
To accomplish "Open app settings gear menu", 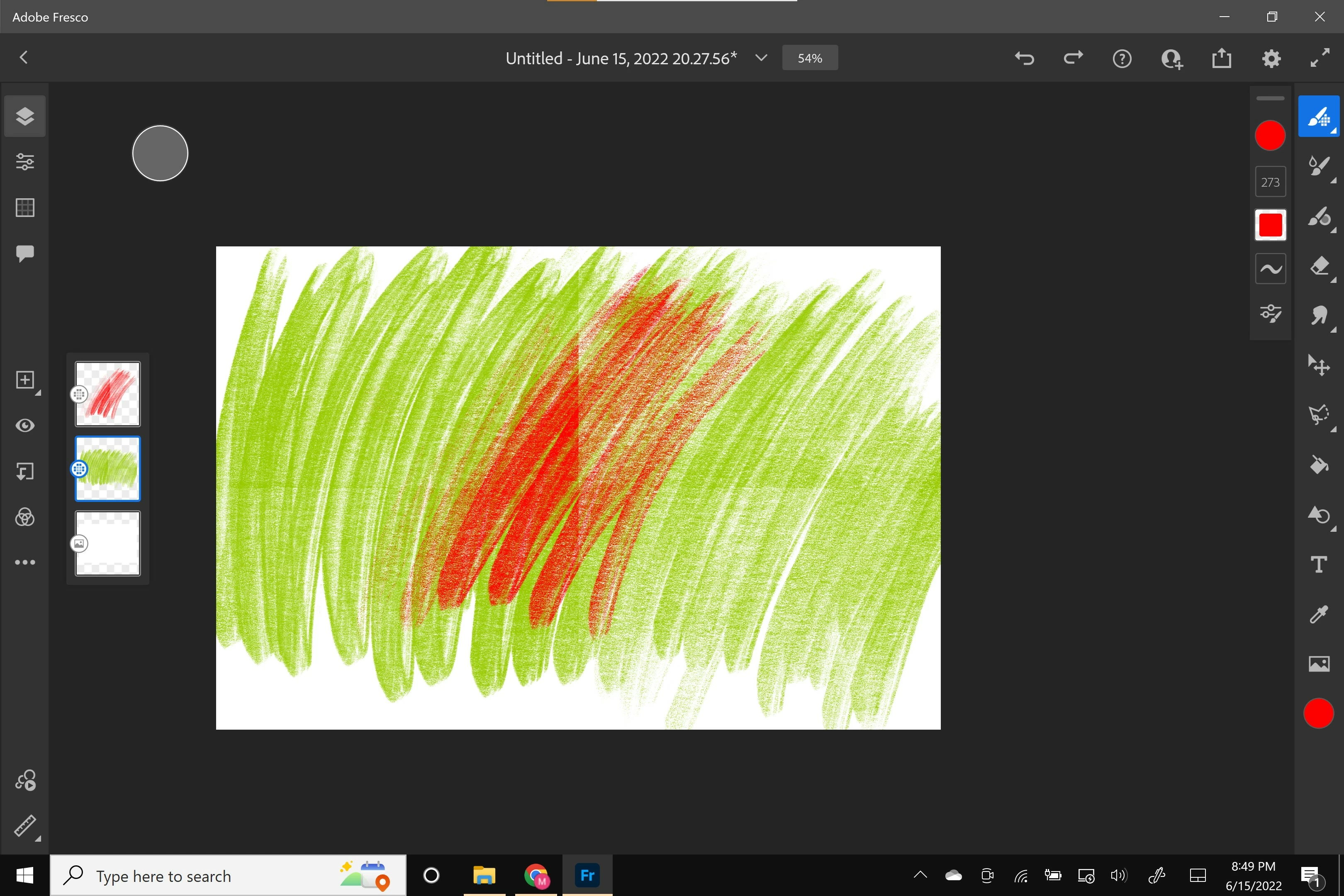I will click(1271, 58).
